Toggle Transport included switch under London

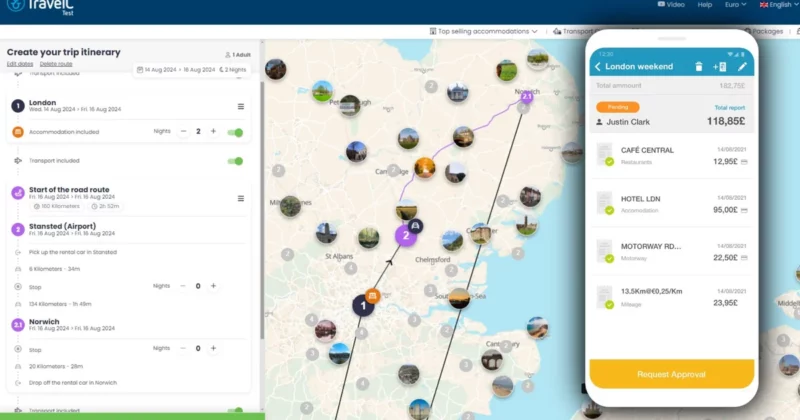[235, 161]
